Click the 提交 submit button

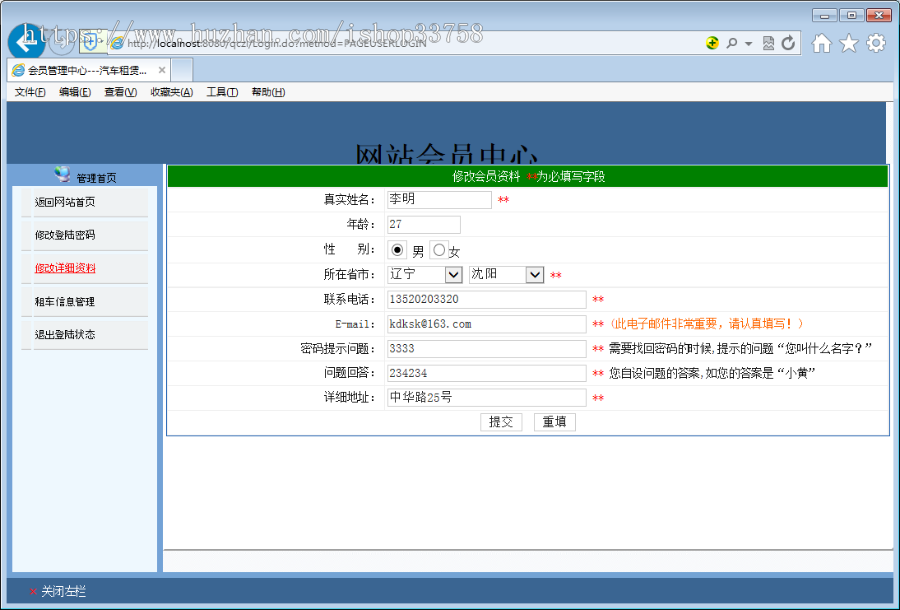coord(501,421)
